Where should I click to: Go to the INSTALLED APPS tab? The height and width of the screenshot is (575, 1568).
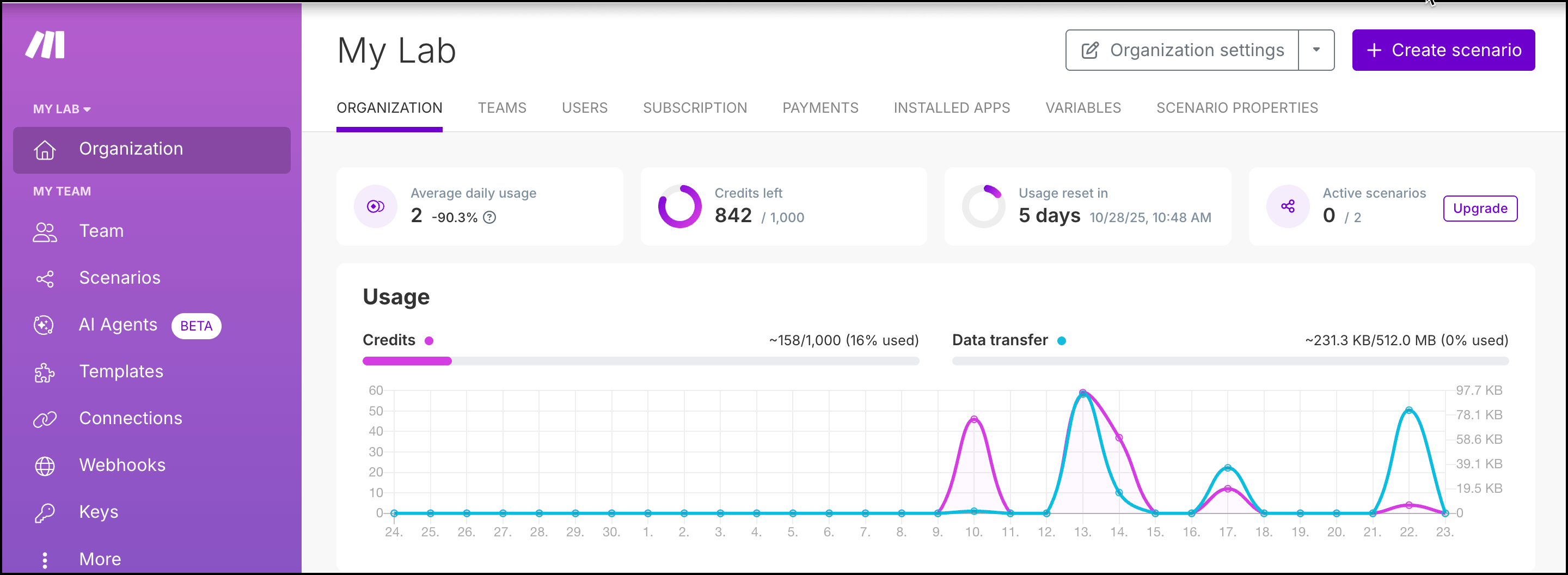coord(951,108)
